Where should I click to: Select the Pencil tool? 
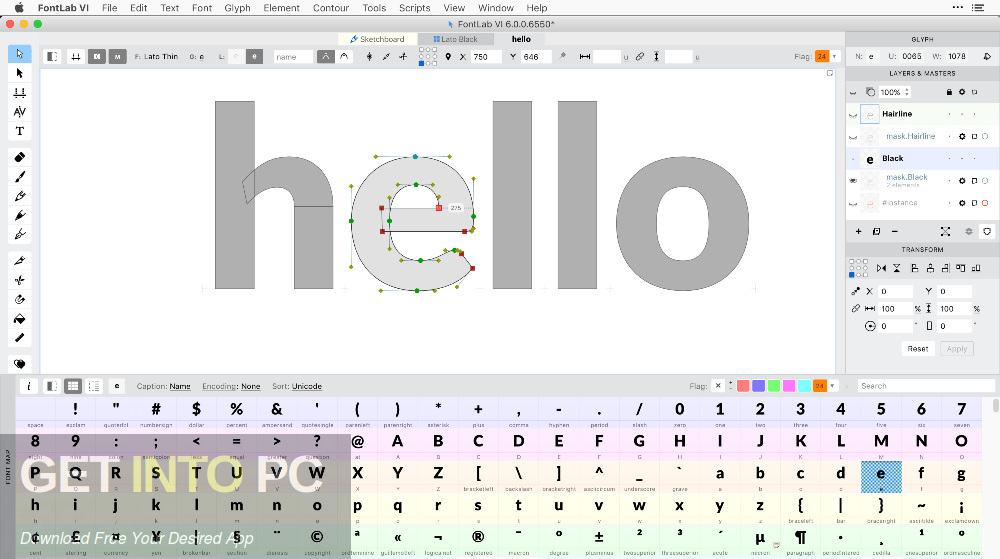tap(20, 196)
